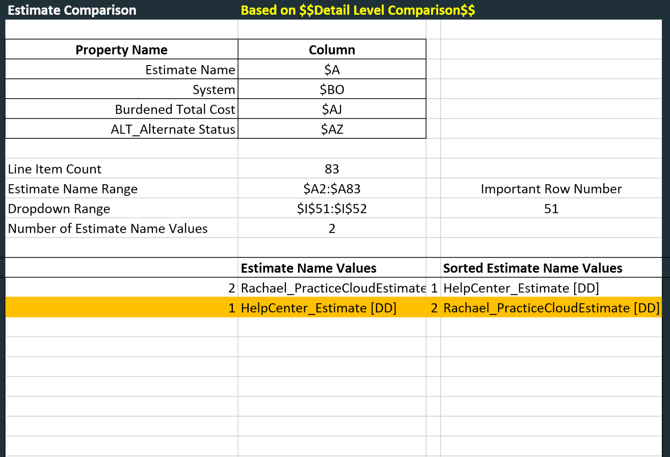Screen dimensions: 670x457
Task: Select the cell showing value 83
Action: click(x=332, y=169)
